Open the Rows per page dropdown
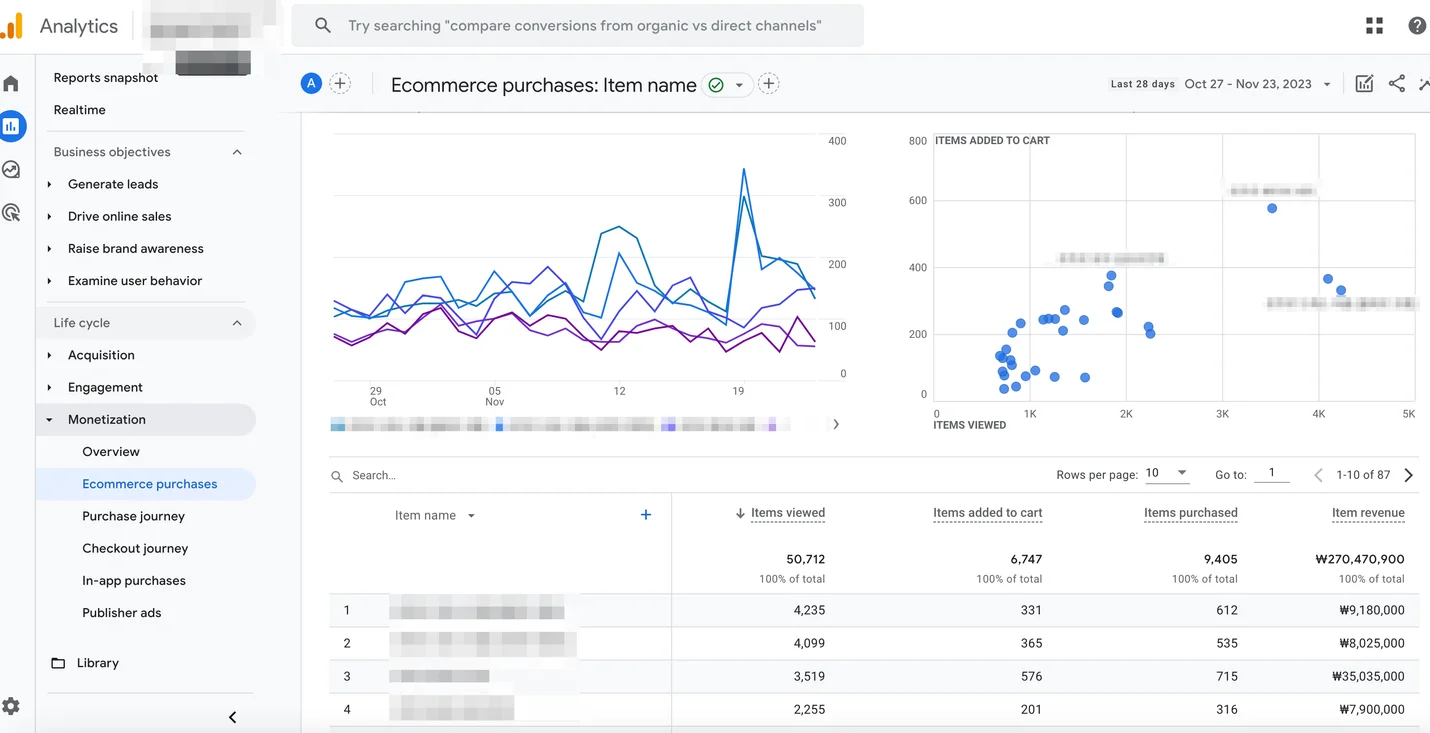This screenshot has width=1430, height=733. (x=1166, y=474)
